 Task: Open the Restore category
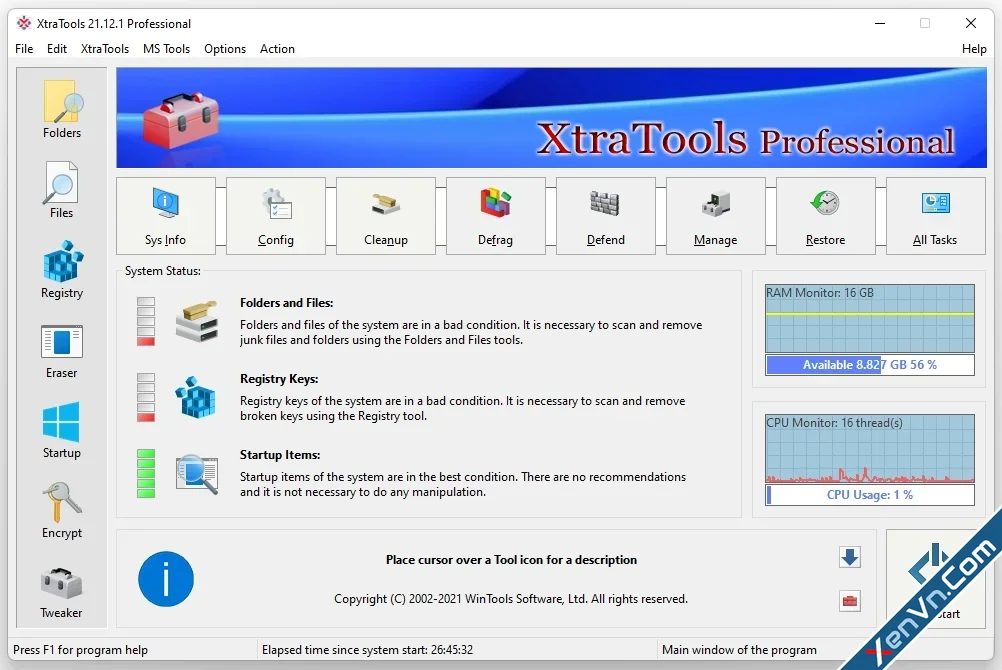point(825,216)
